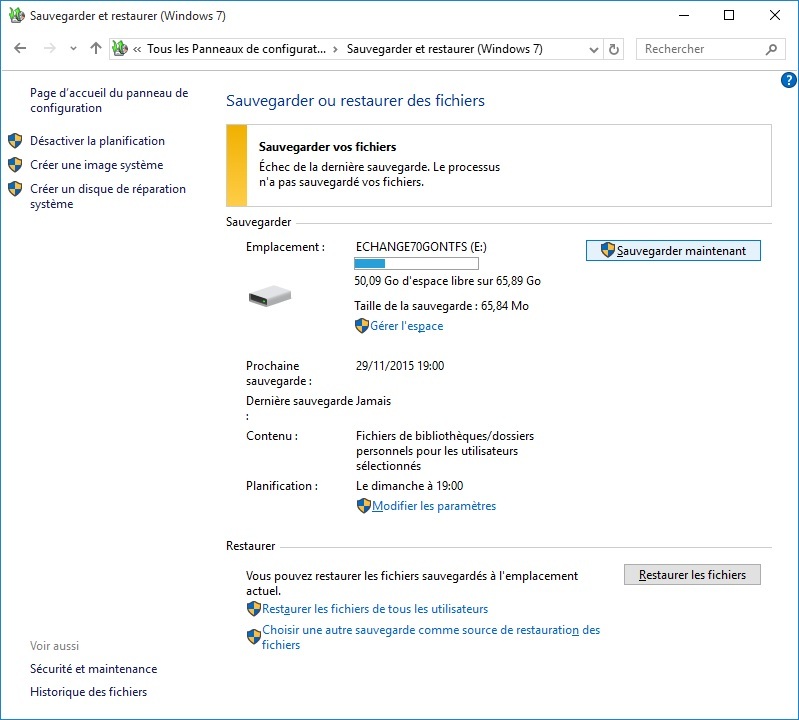This screenshot has width=799, height=720.
Task: Click Tous les Panneaux de configurat... breadcrumb
Action: 236,49
